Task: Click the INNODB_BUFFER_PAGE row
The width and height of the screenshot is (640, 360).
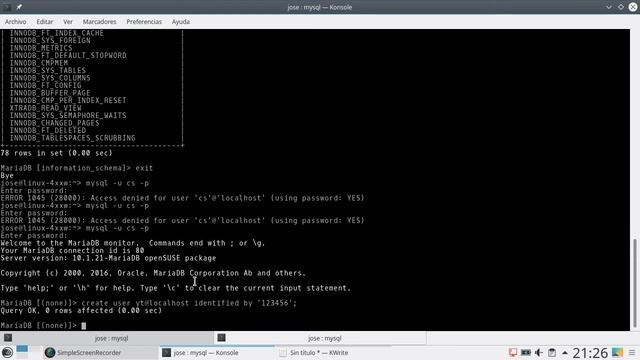Action: (50, 93)
